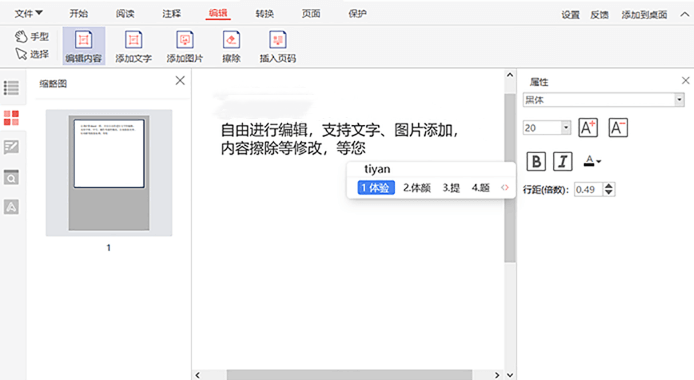Expand the 黑体 font family dropdown
The width and height of the screenshot is (694, 380).
[679, 100]
